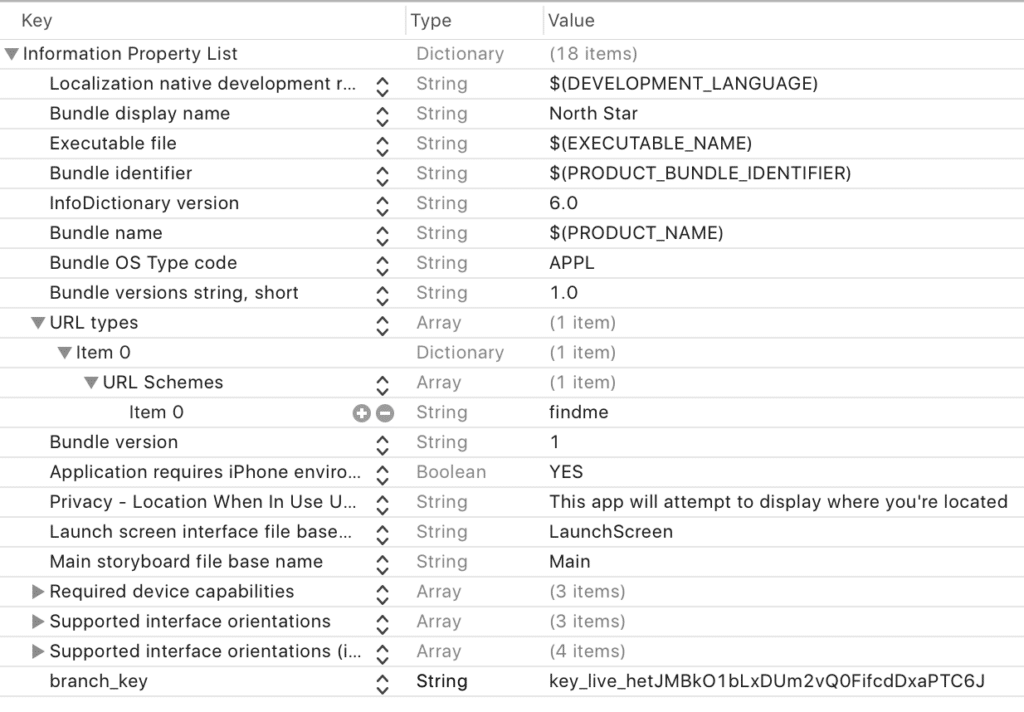Image resolution: width=1024 pixels, height=712 pixels.
Task: Click the YES Boolean value
Action: 566,472
